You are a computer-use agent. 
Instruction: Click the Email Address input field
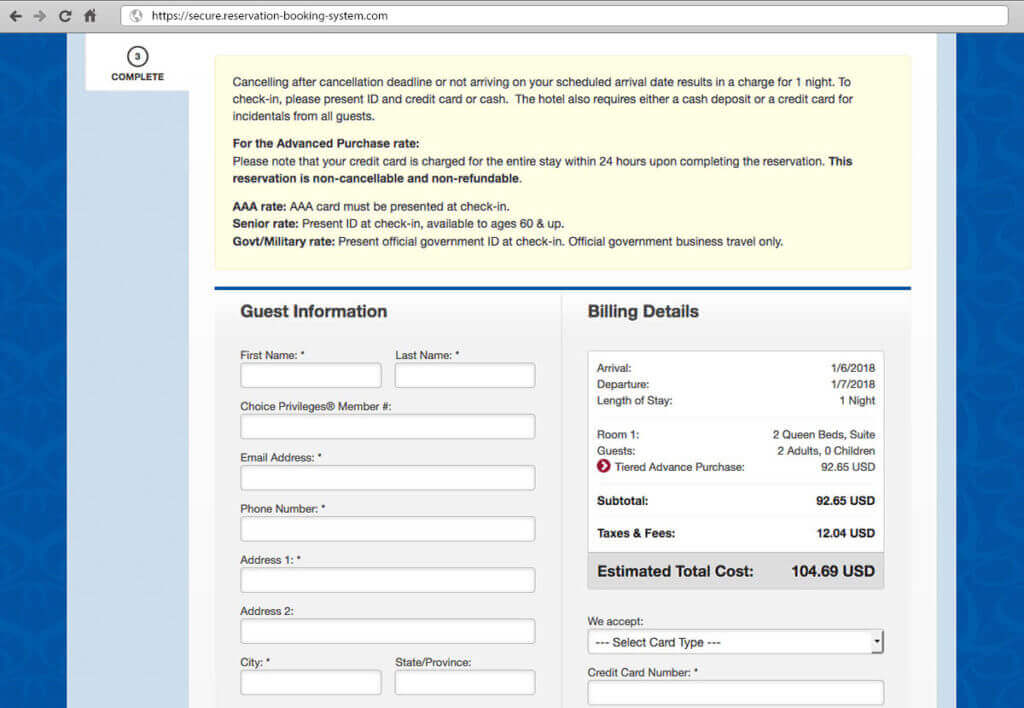[x=388, y=477]
